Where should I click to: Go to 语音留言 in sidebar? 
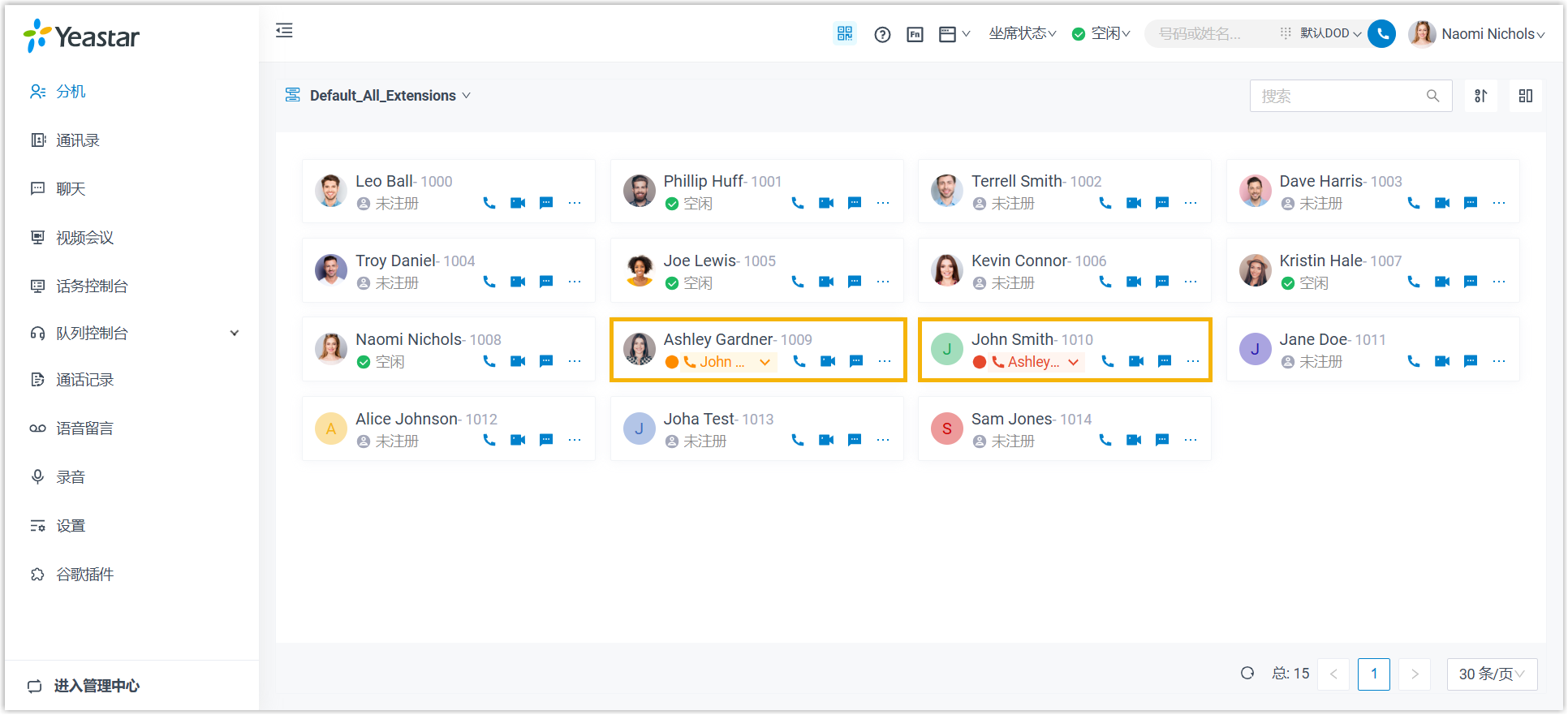(84, 429)
